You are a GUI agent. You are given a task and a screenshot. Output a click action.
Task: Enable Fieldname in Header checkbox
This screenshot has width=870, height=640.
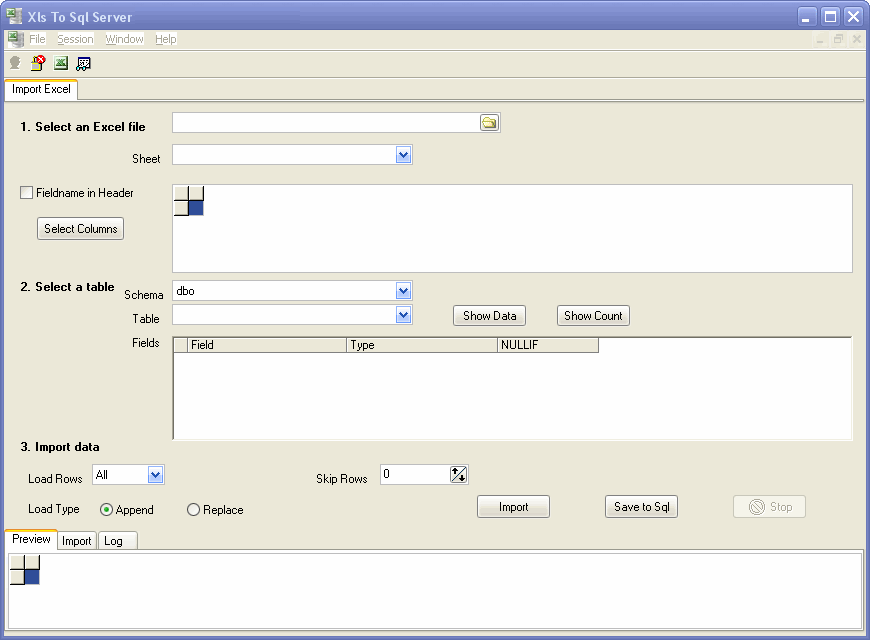[26, 193]
